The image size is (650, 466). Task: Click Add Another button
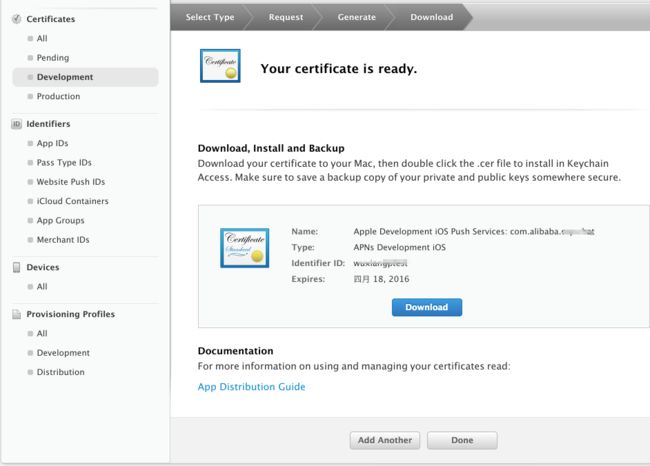(385, 440)
